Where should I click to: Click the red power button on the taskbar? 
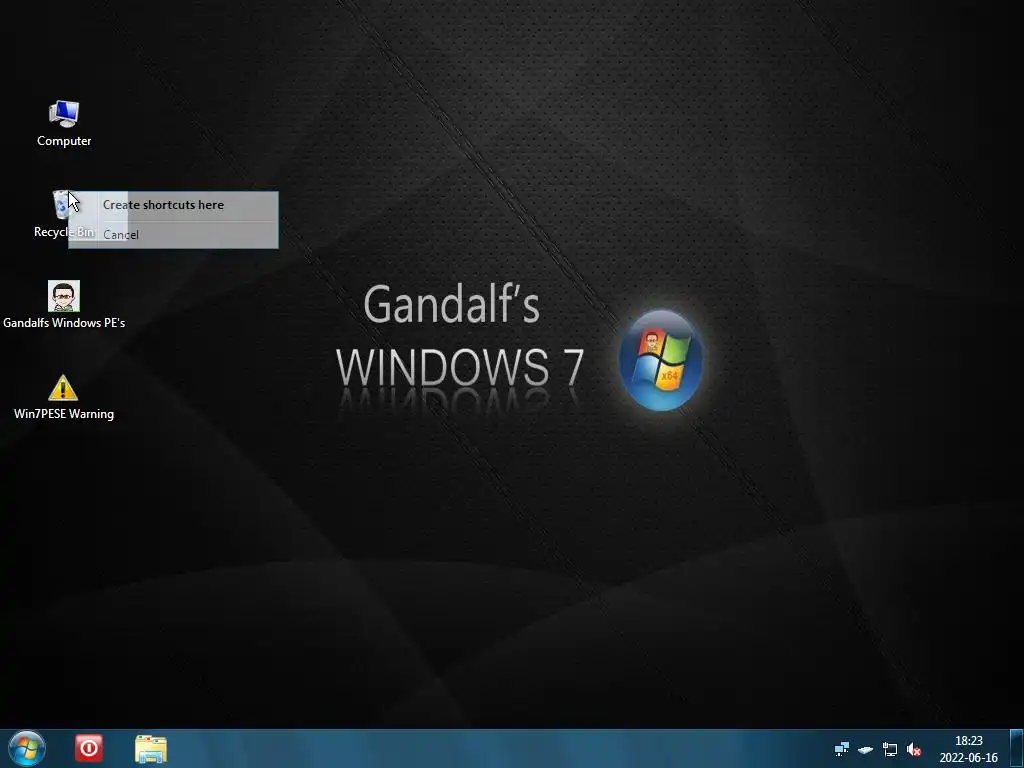(x=89, y=748)
